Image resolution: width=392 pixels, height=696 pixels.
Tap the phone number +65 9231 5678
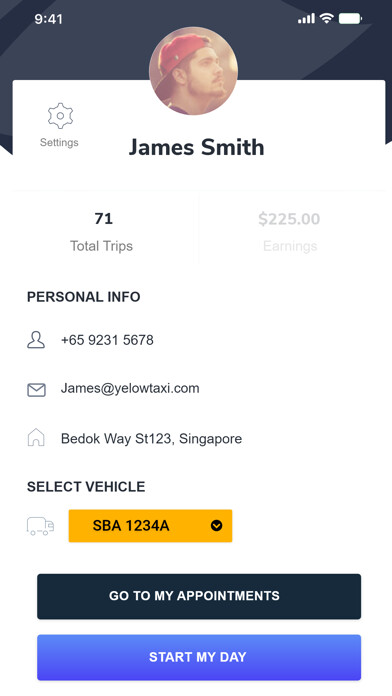pyautogui.click(x=107, y=340)
